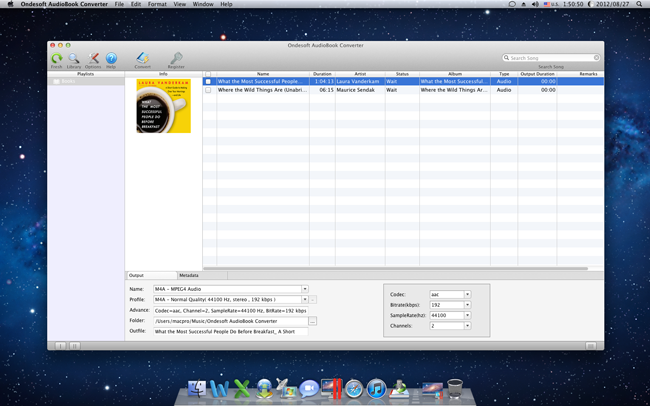The height and width of the screenshot is (406, 650).
Task: Click the audiobook cover art thumbnail
Action: (163, 106)
